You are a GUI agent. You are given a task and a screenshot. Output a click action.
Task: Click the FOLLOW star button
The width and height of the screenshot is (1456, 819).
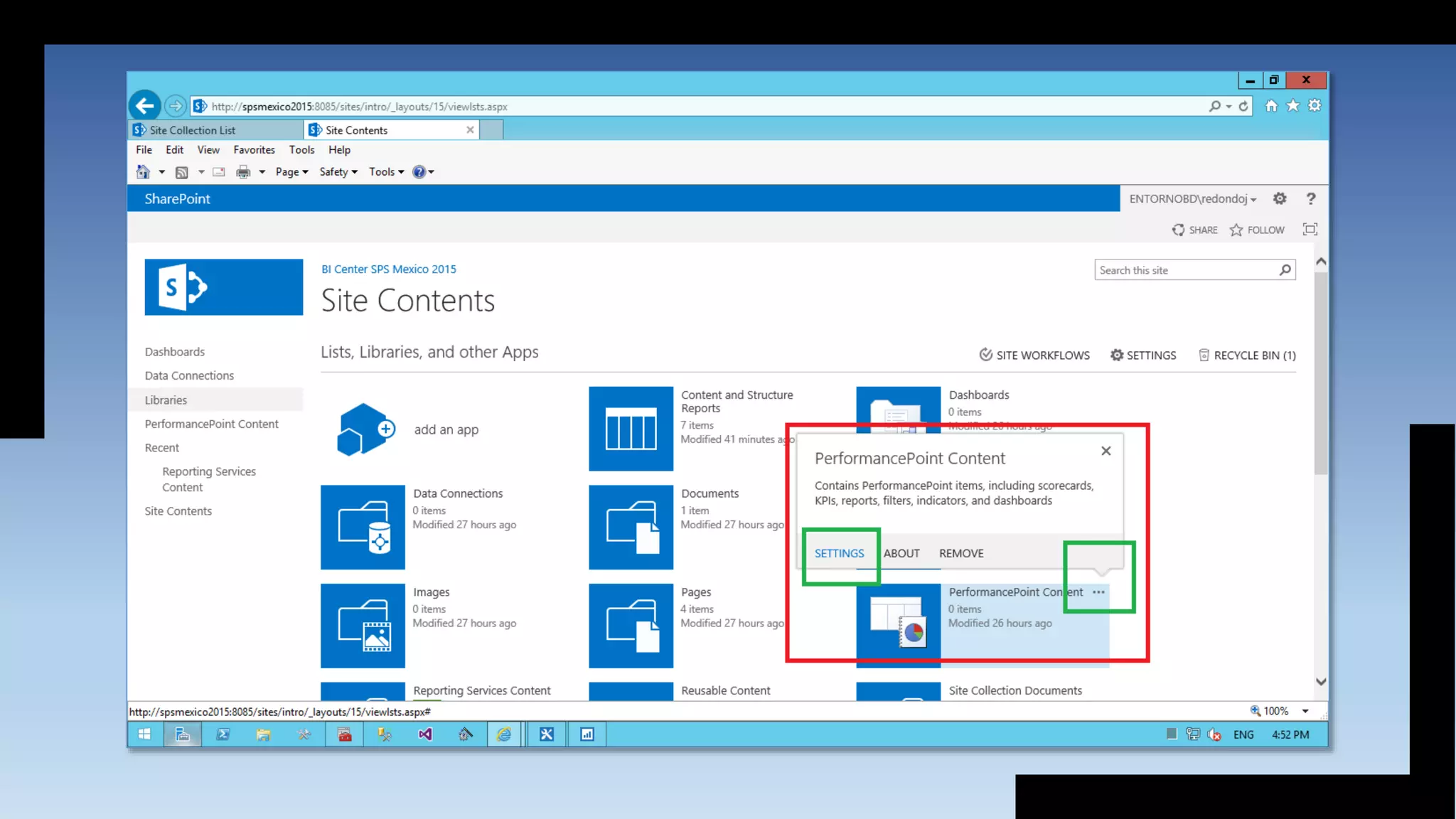point(1257,230)
